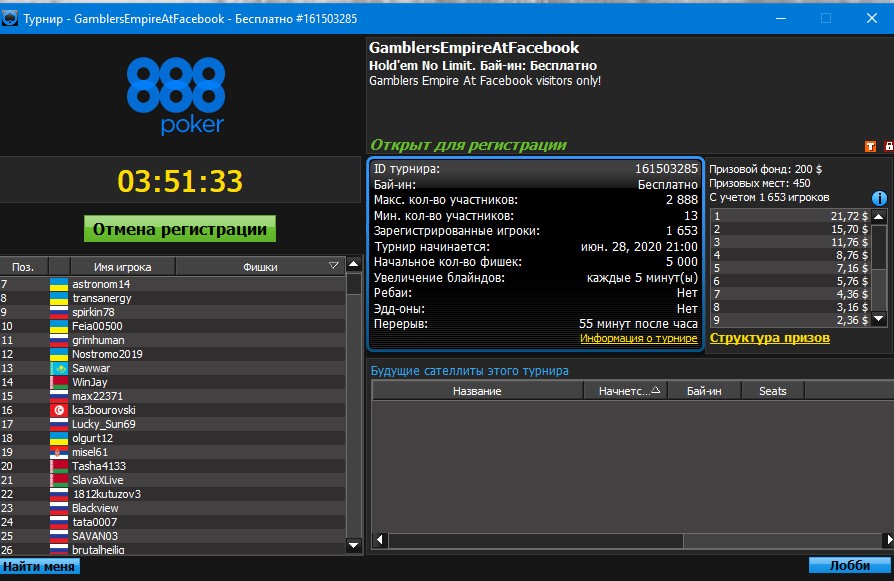Click prize row 8,76 $
The image size is (894, 581).
pyautogui.click(x=790, y=255)
